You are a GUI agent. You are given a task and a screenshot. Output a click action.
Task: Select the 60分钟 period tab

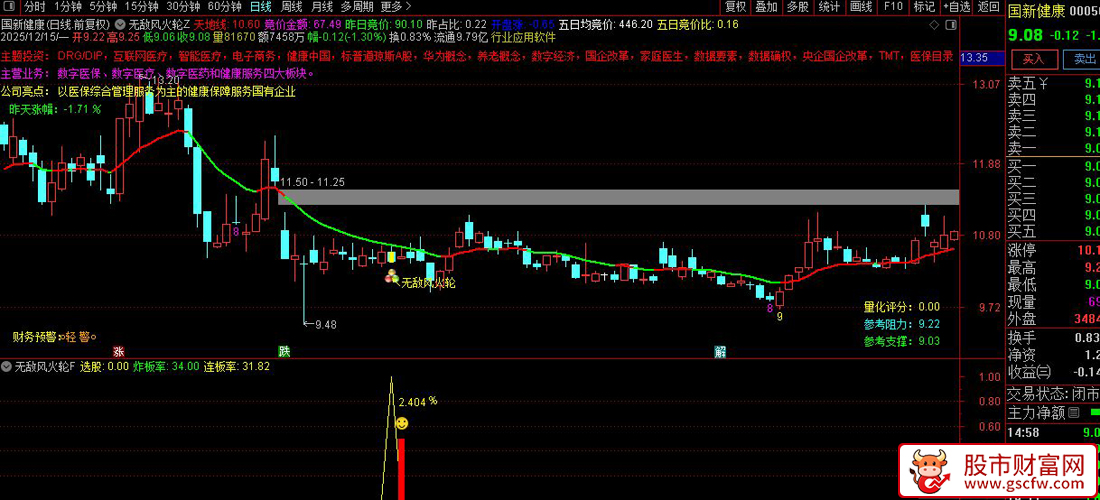[x=225, y=7]
